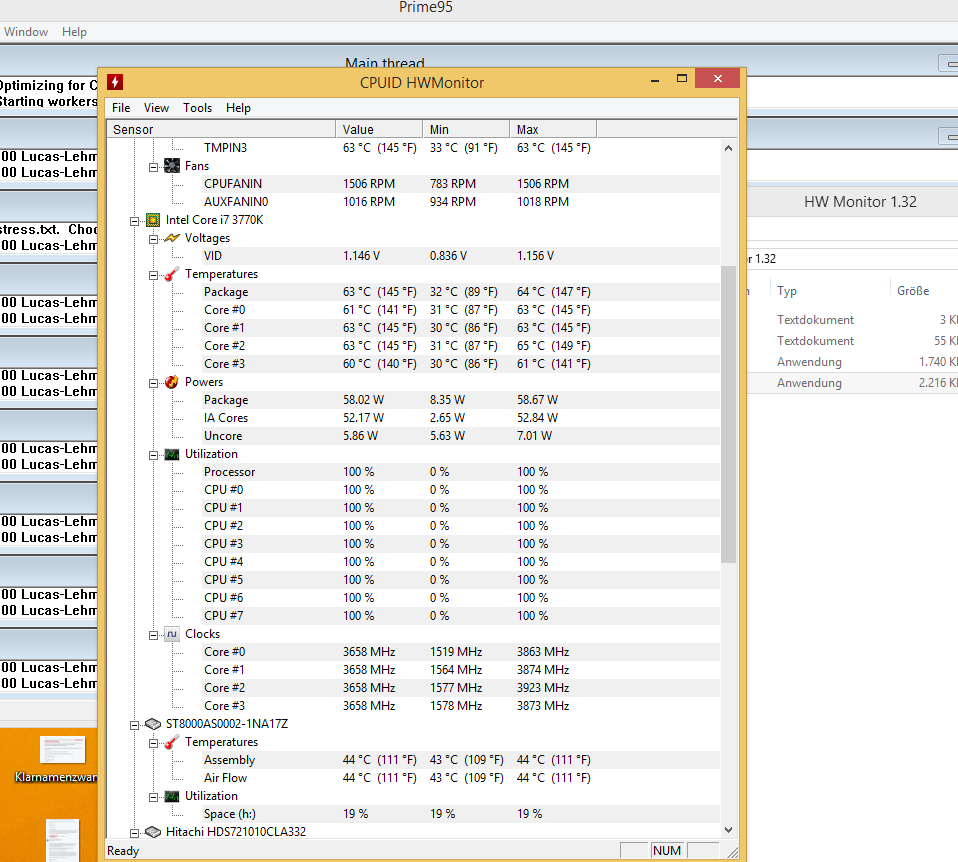Collapse the Powers node

point(153,383)
